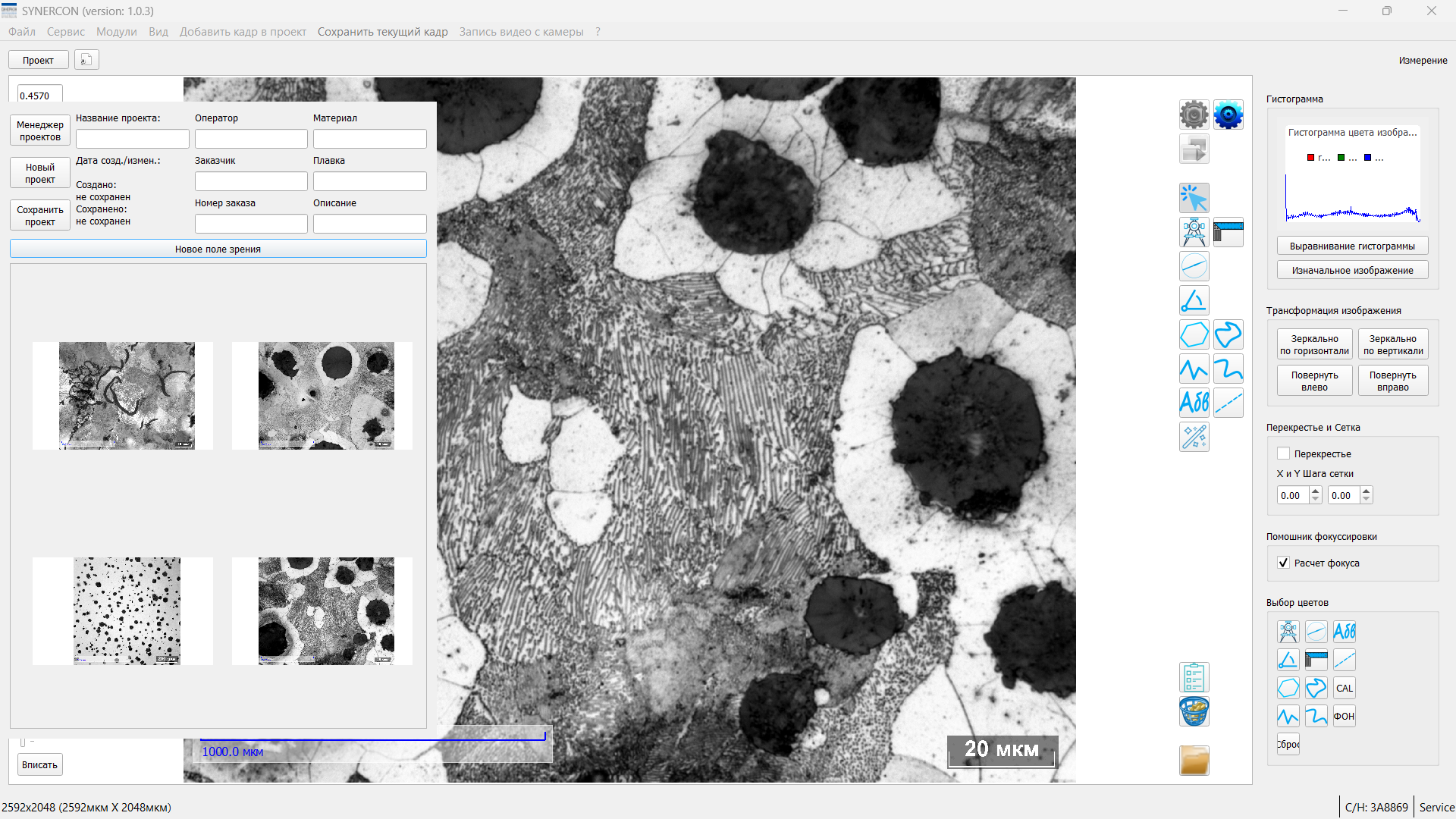Image resolution: width=1456 pixels, height=819 pixels.
Task: Click icon button next to Проект
Action: point(86,60)
